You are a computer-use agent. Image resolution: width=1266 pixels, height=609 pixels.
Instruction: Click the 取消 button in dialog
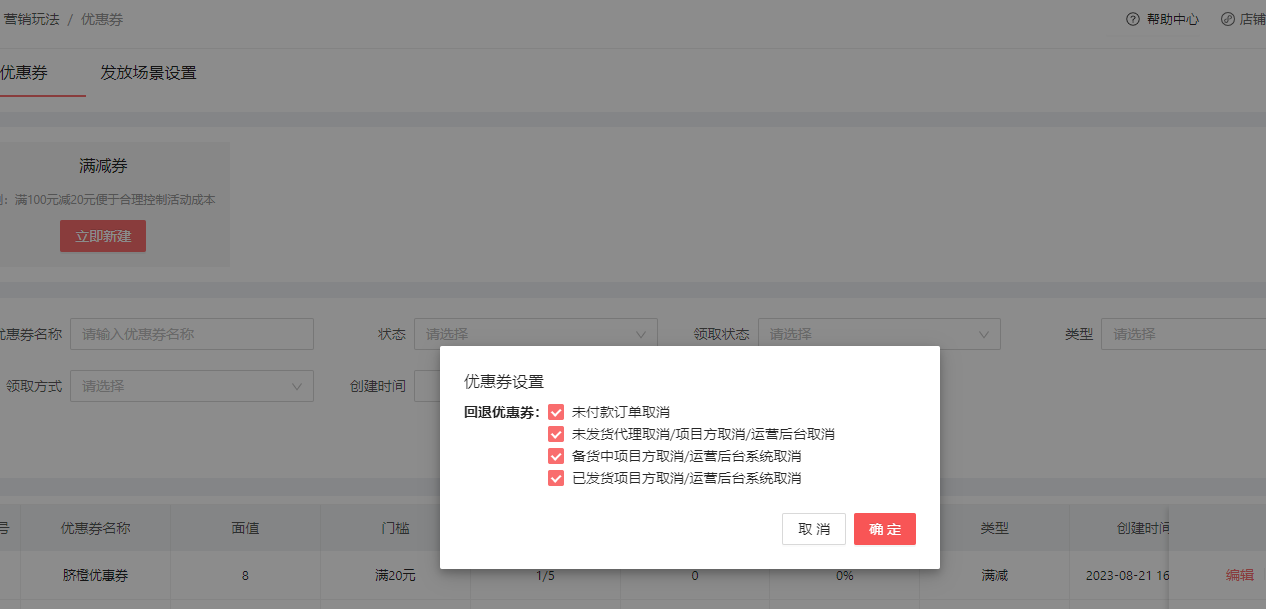tap(813, 529)
